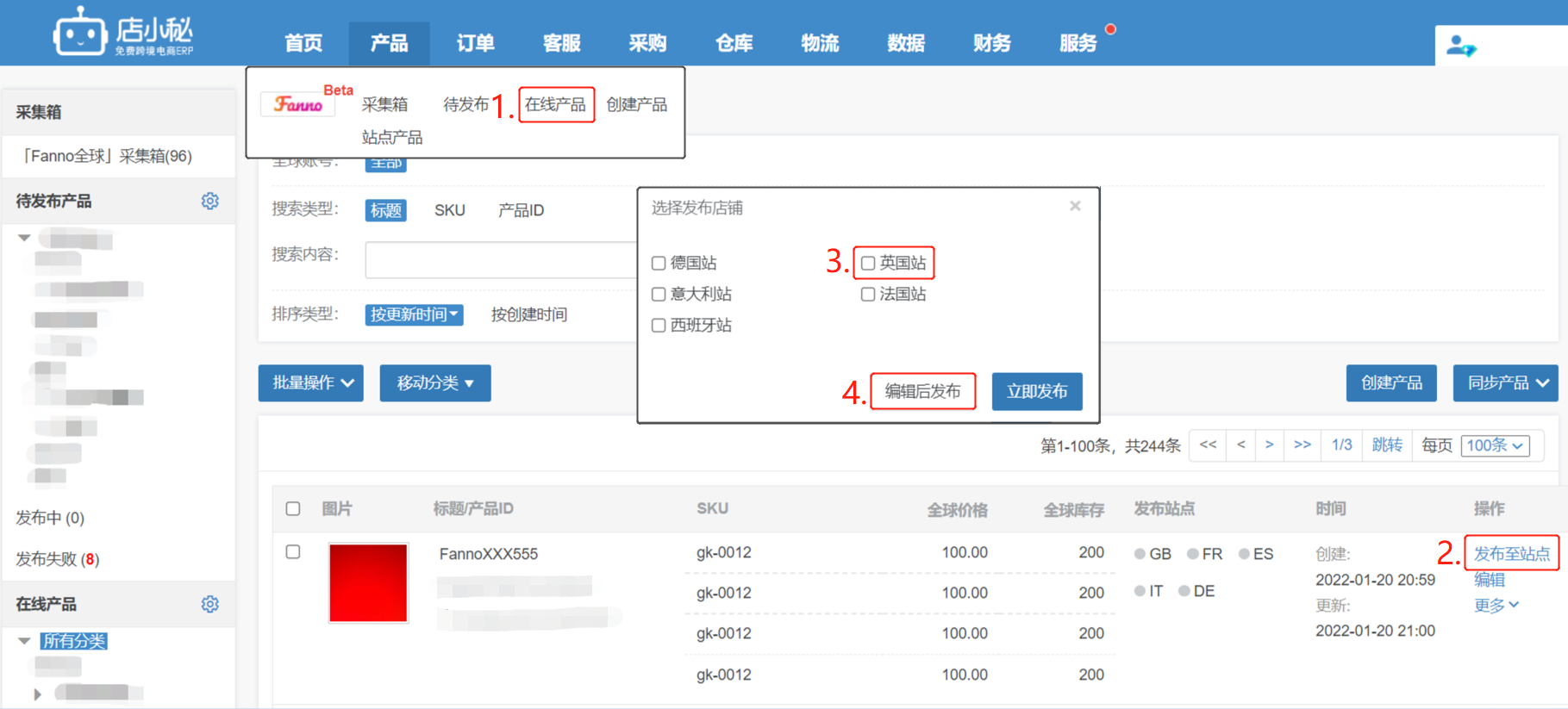Open the 财务 menu
The height and width of the screenshot is (709, 1568).
[x=992, y=43]
